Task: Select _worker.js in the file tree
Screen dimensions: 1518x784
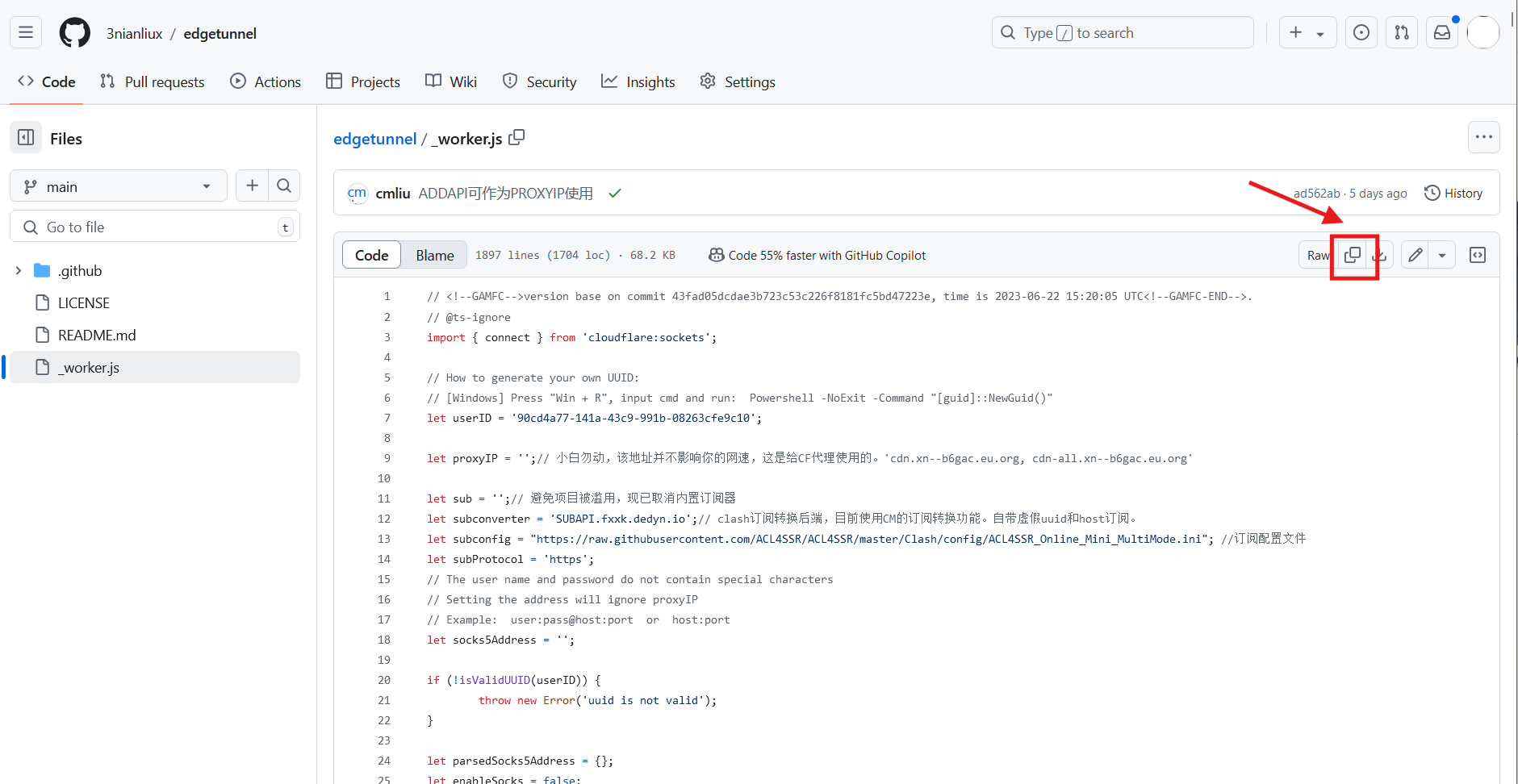Action: click(x=155, y=367)
